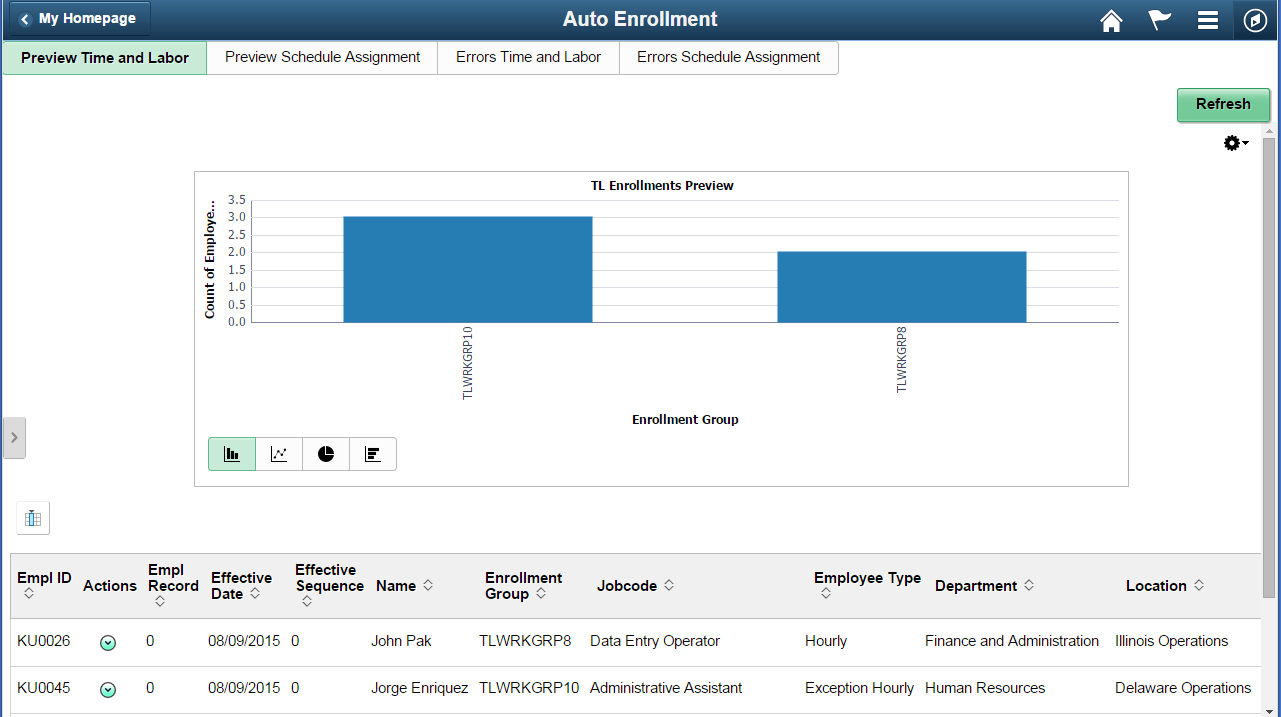
Task: Click Finance and Administration department cell
Action: pyautogui.click(x=1012, y=641)
